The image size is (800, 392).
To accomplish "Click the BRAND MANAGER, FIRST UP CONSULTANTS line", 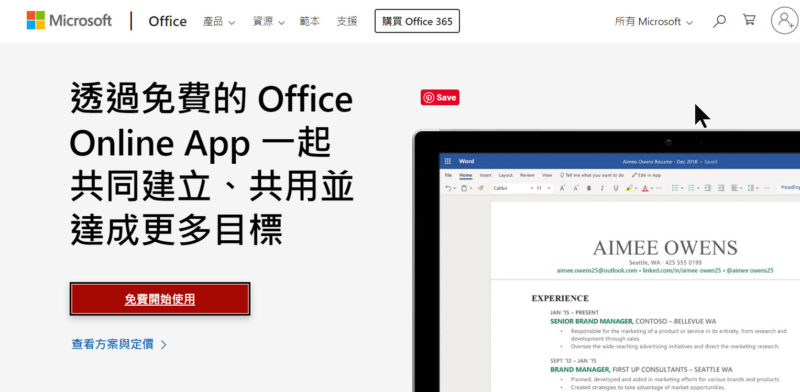I will click(x=641, y=370).
